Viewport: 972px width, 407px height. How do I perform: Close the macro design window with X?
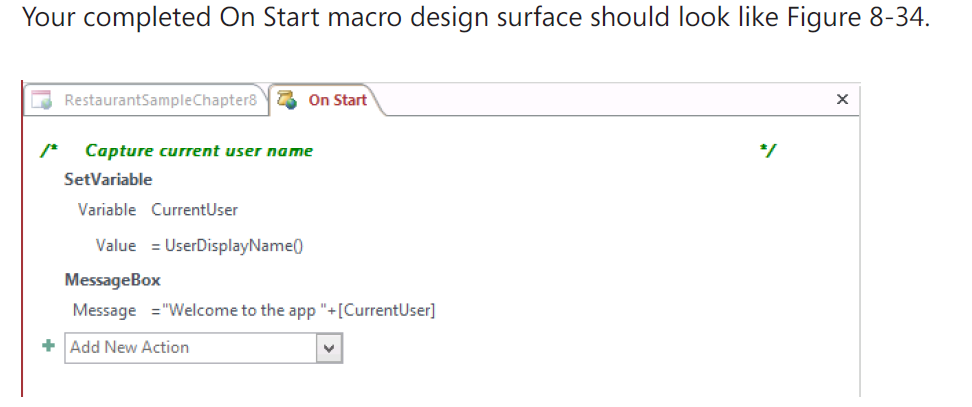click(x=842, y=99)
